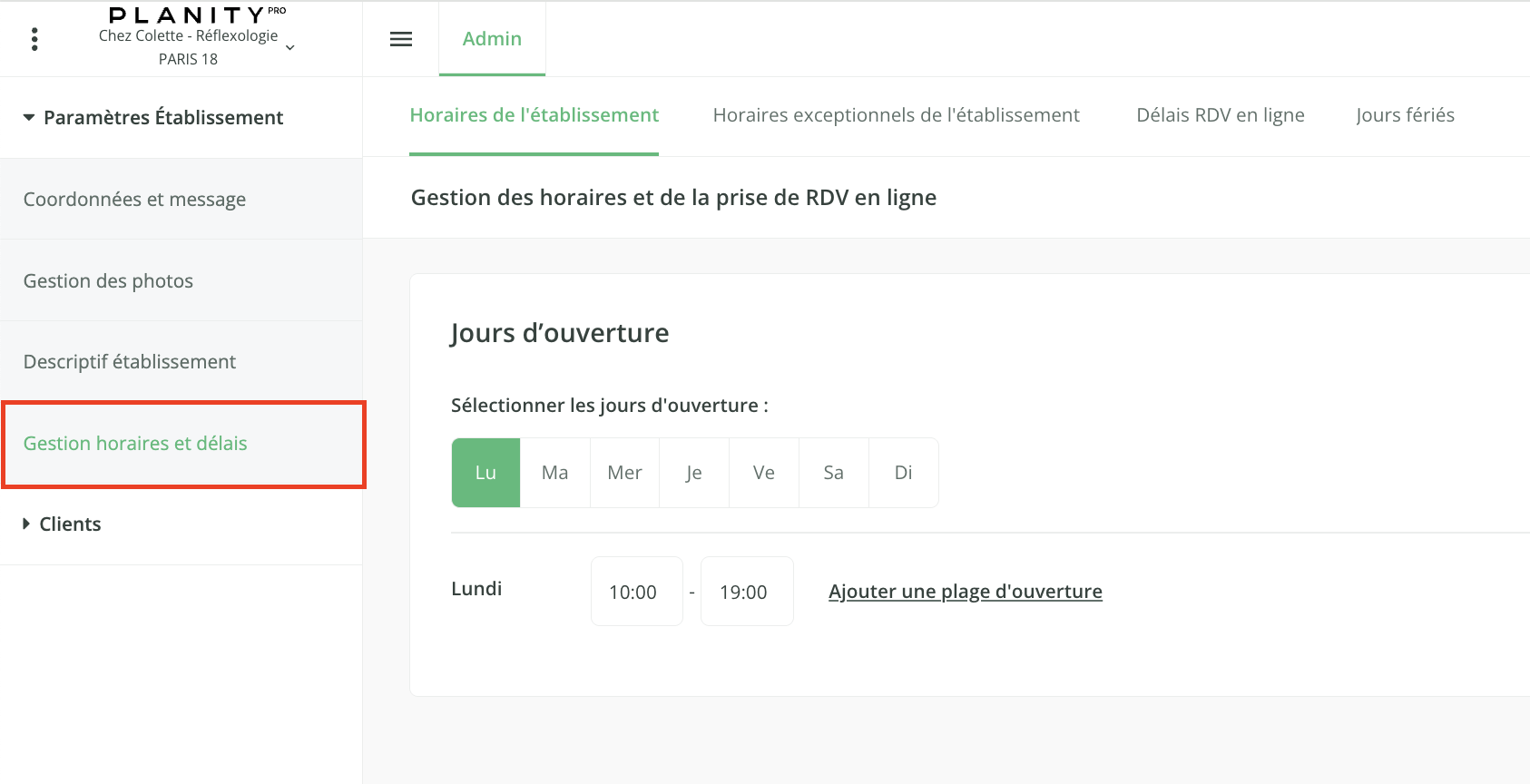
Task: Toggle Samedi (Sa) opening day
Action: coord(834,473)
